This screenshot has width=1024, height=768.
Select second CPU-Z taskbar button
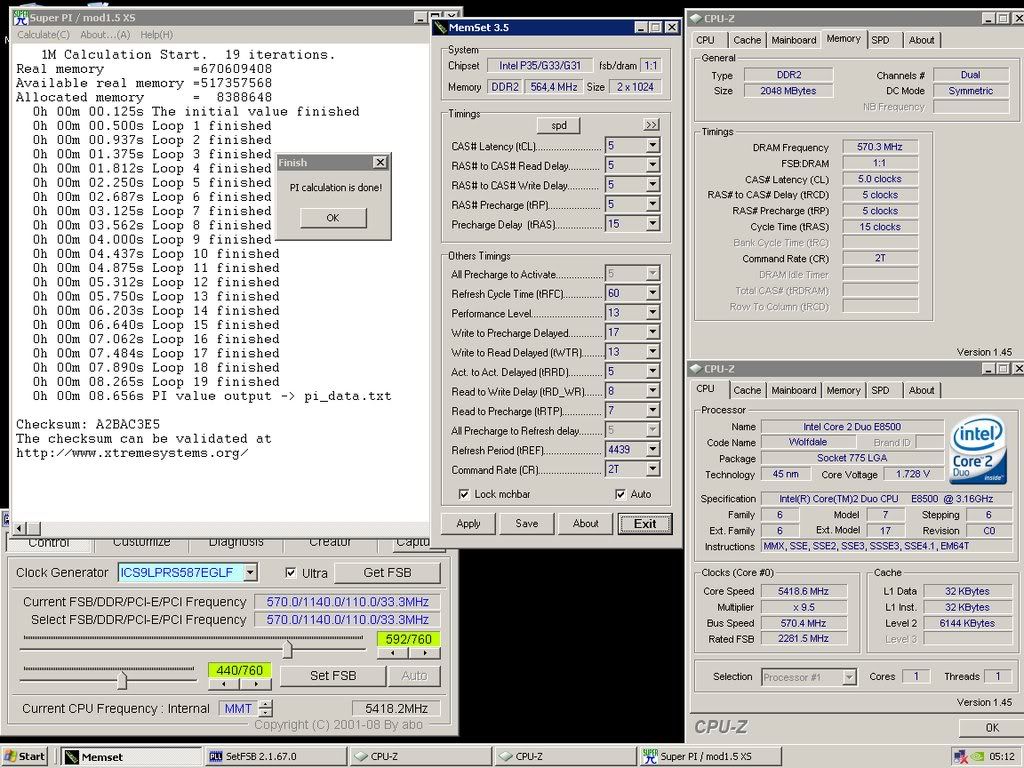coord(564,756)
